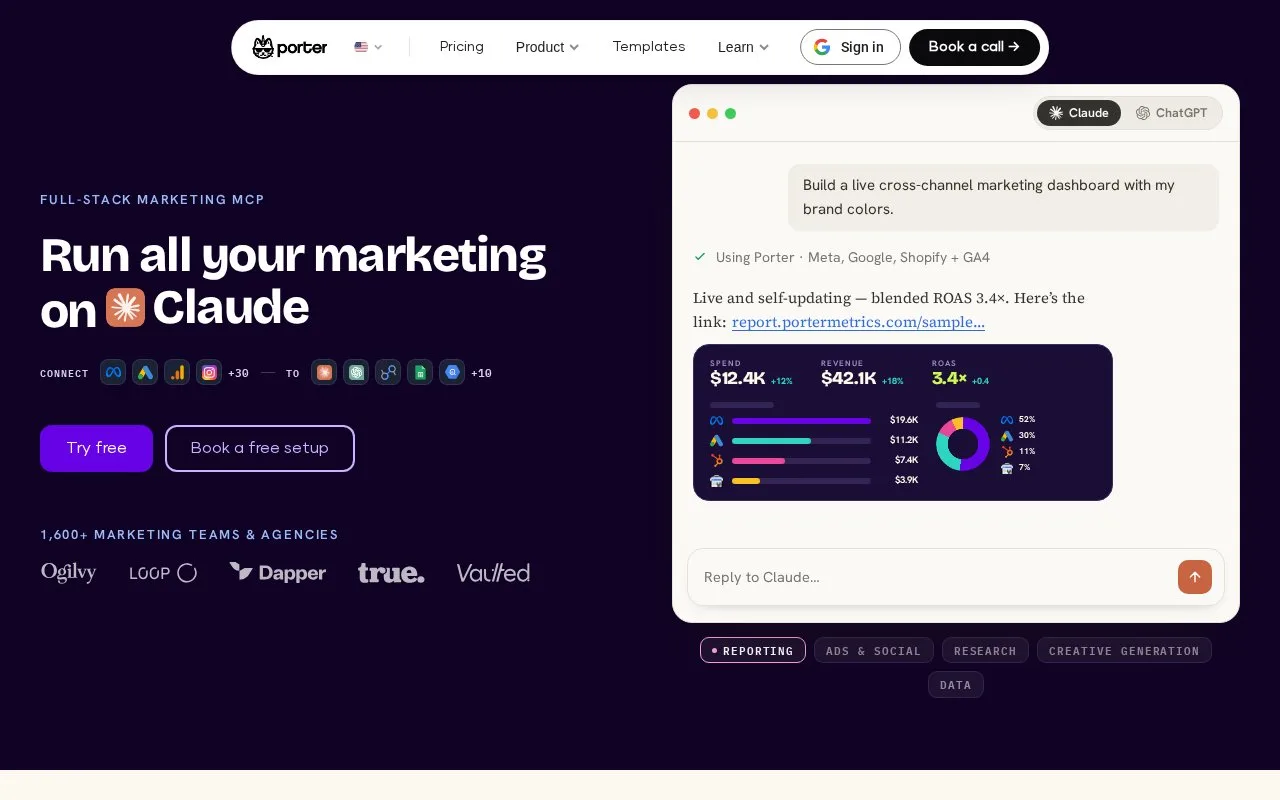Click the Claude icon in the To row
This screenshot has height=800, width=1280.
[x=324, y=373]
